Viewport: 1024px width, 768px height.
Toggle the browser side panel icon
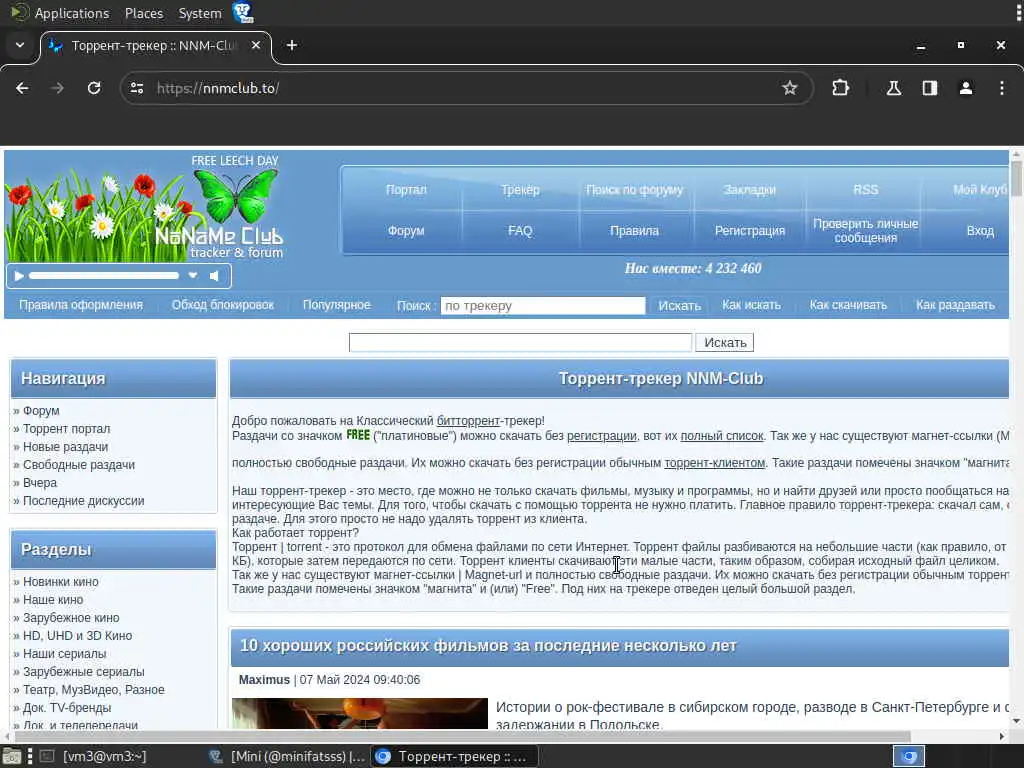coord(930,88)
